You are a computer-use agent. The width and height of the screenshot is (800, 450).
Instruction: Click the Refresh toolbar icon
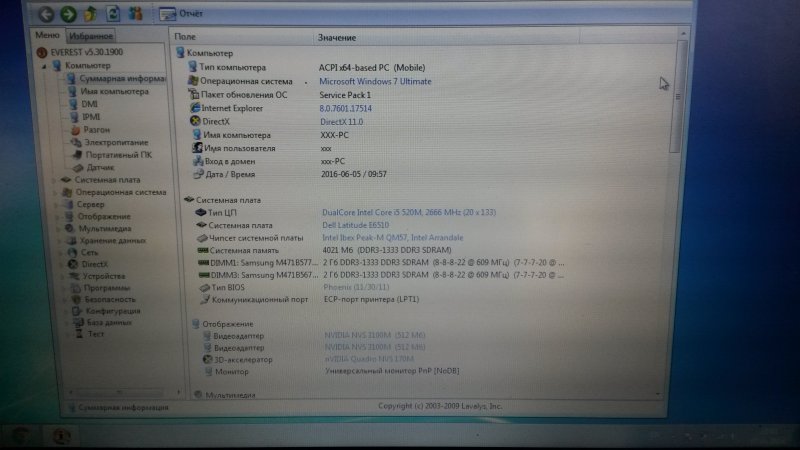tap(112, 14)
